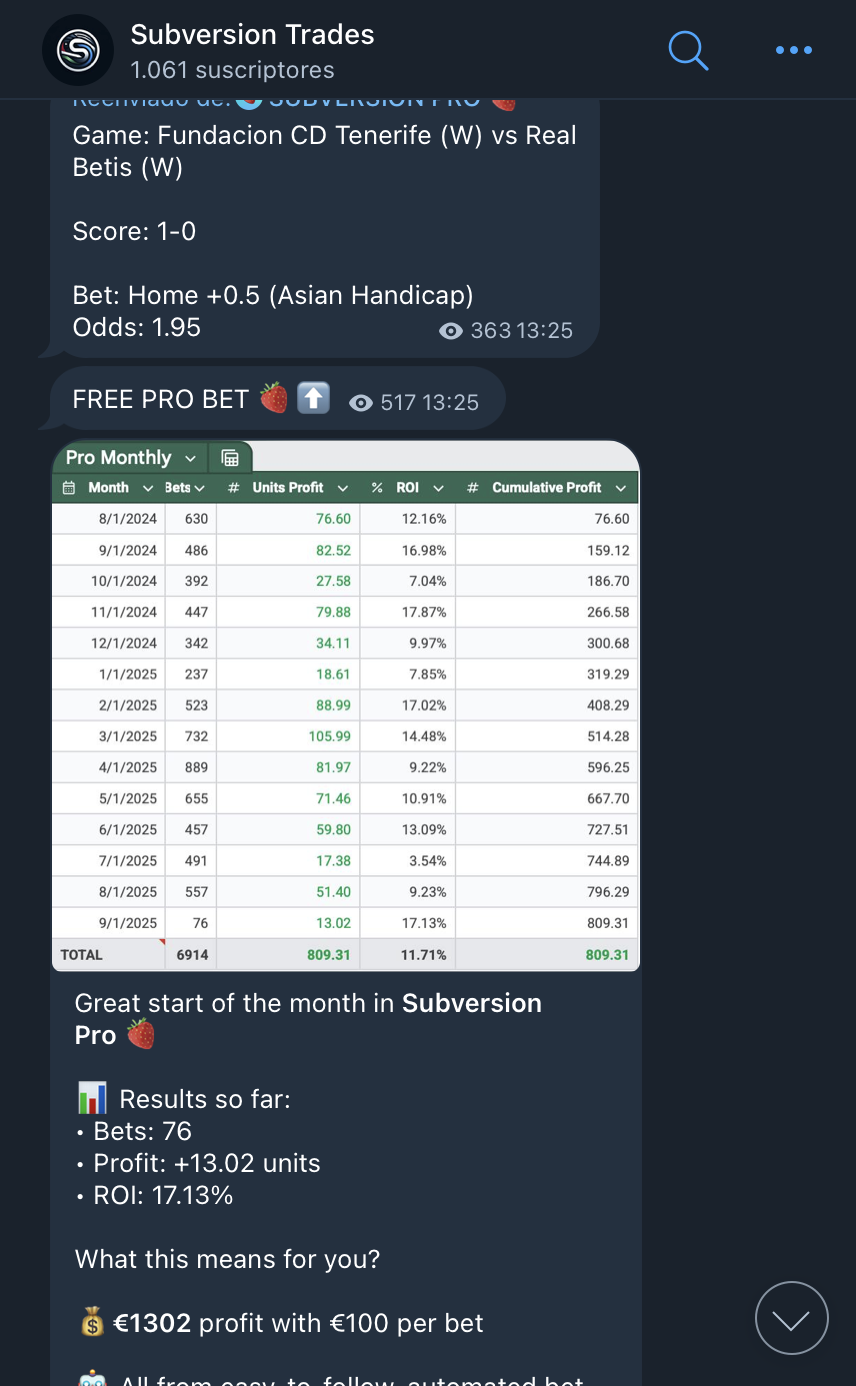
Task: Open the Cumulative Profit column dropdown
Action: coord(621,488)
